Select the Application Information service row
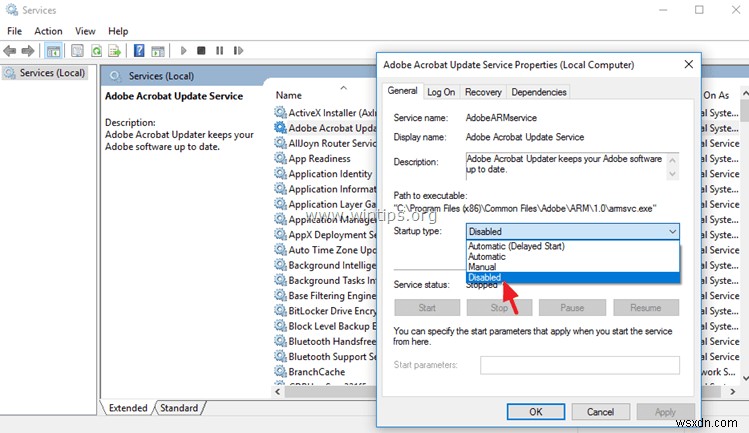The image size is (749, 433). click(325, 189)
